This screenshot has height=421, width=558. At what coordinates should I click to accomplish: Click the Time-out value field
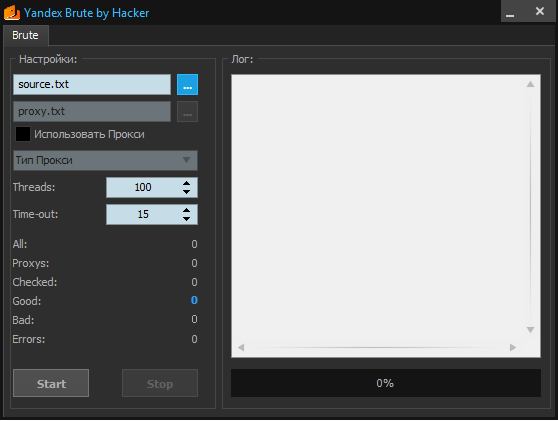coord(143,214)
